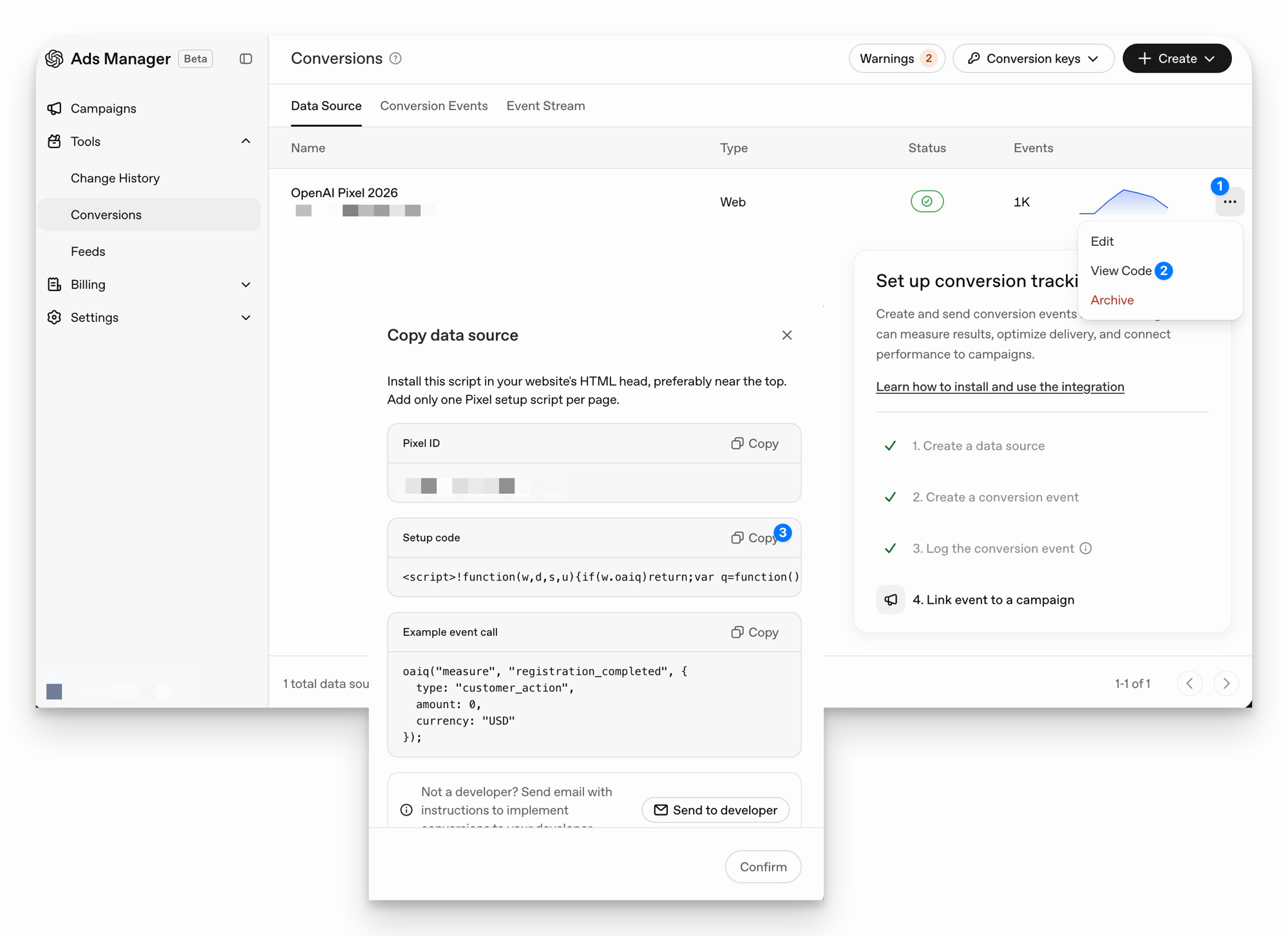1288x936 pixels.
Task: Click the OpenAI Pixel 2026 row name
Action: [344, 192]
